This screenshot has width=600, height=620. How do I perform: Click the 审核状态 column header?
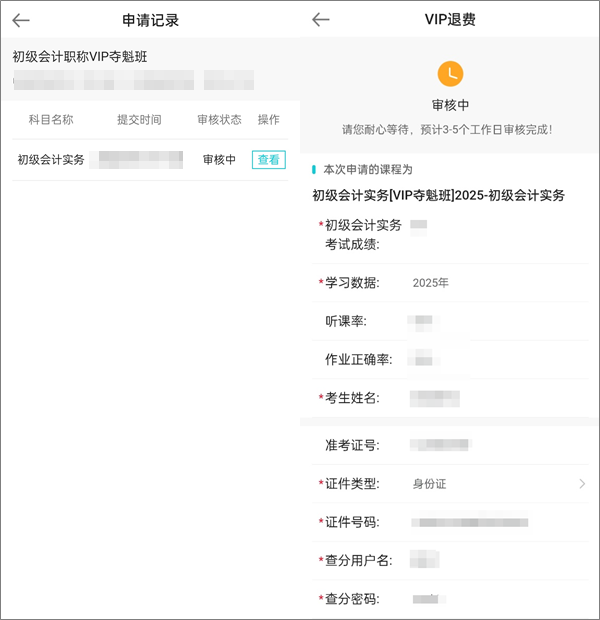tap(219, 120)
